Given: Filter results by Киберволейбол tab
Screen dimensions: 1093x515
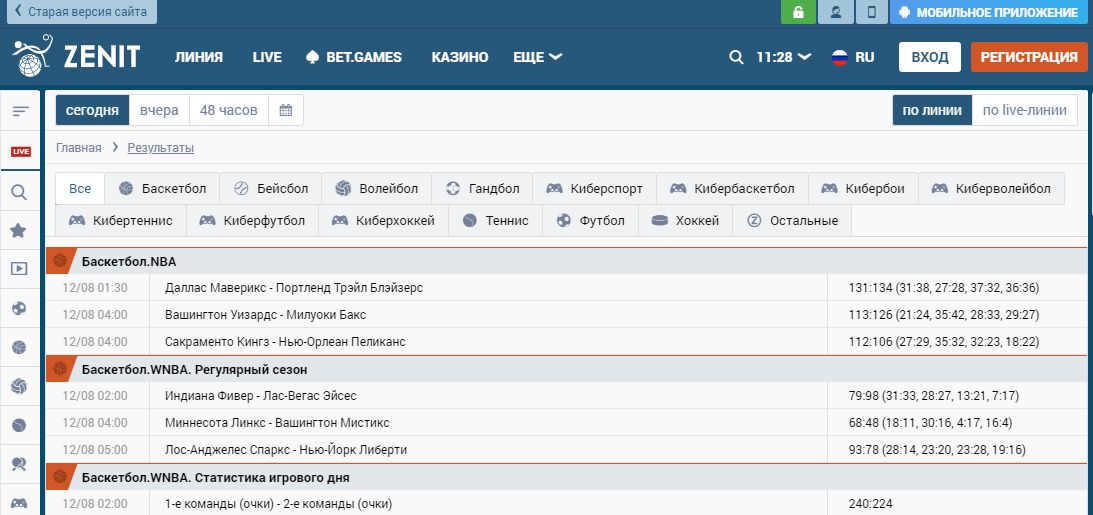Looking at the screenshot, I should click(991, 189).
